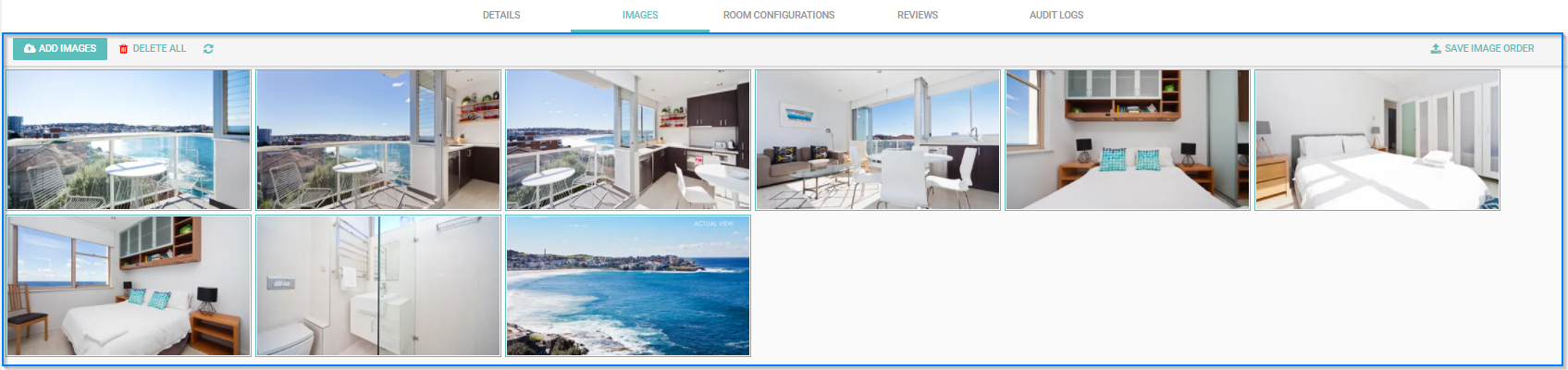Click the refresh icon beside Delete All

(208, 49)
